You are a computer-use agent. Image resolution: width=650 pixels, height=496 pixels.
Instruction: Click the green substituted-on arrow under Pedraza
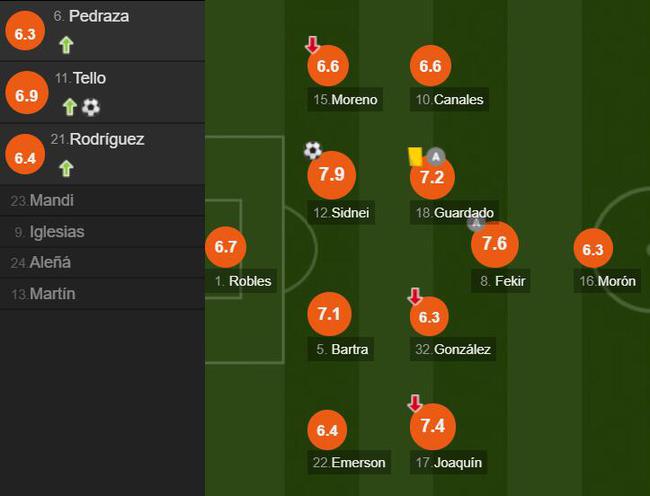coord(66,44)
